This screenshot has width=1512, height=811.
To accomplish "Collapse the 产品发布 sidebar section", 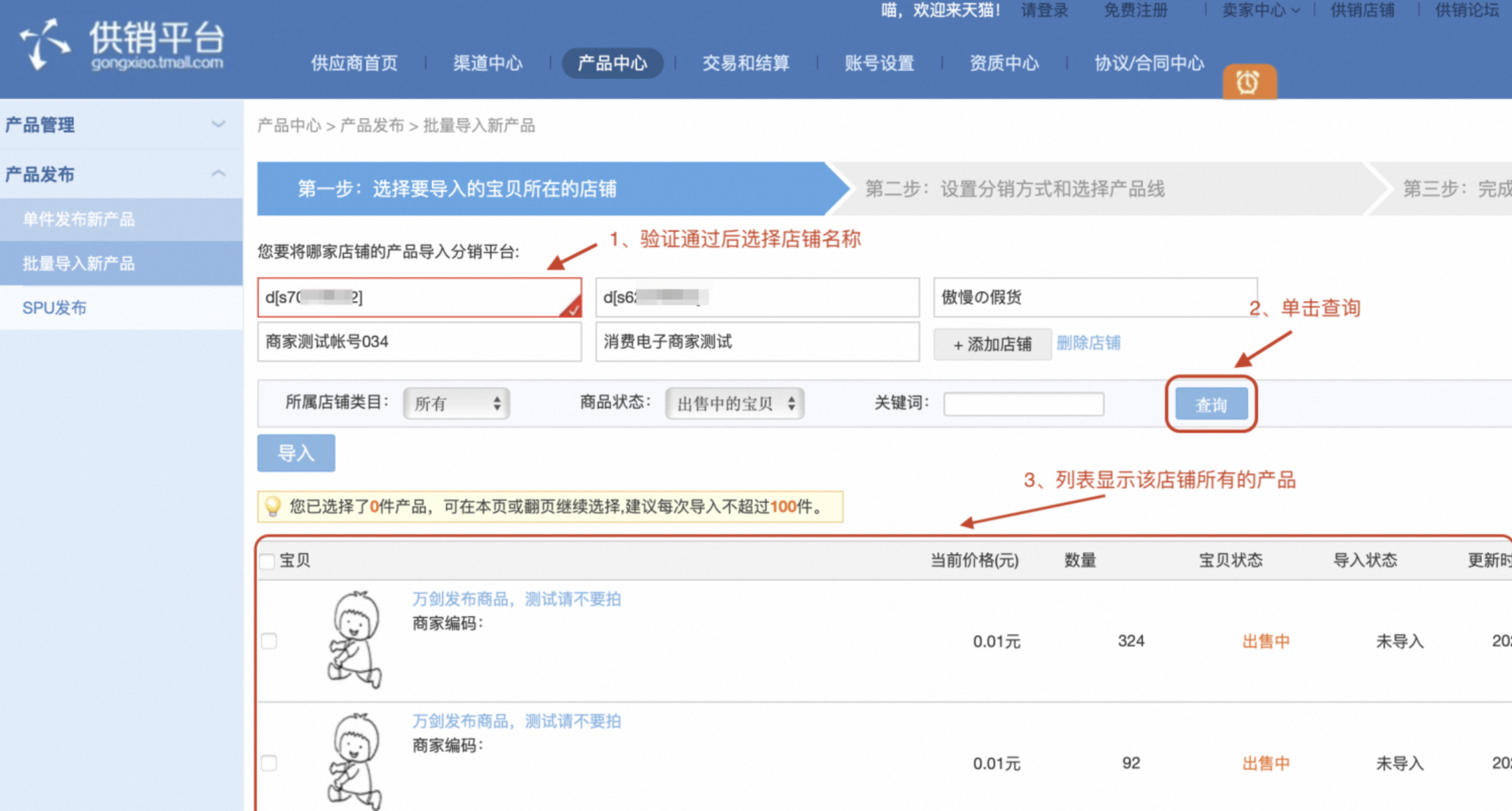I will coord(218,174).
